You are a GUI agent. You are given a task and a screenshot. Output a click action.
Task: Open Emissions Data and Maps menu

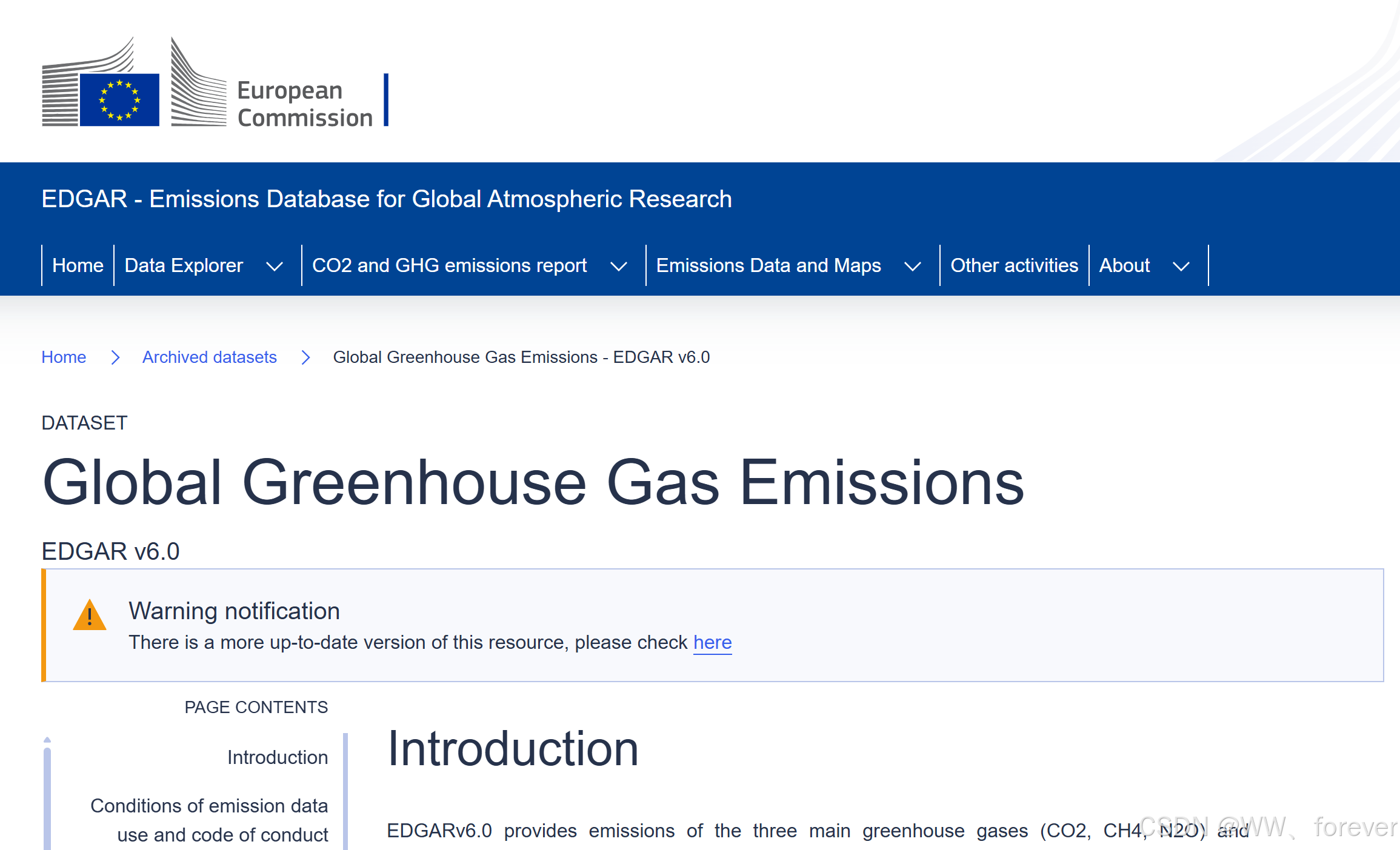click(768, 265)
